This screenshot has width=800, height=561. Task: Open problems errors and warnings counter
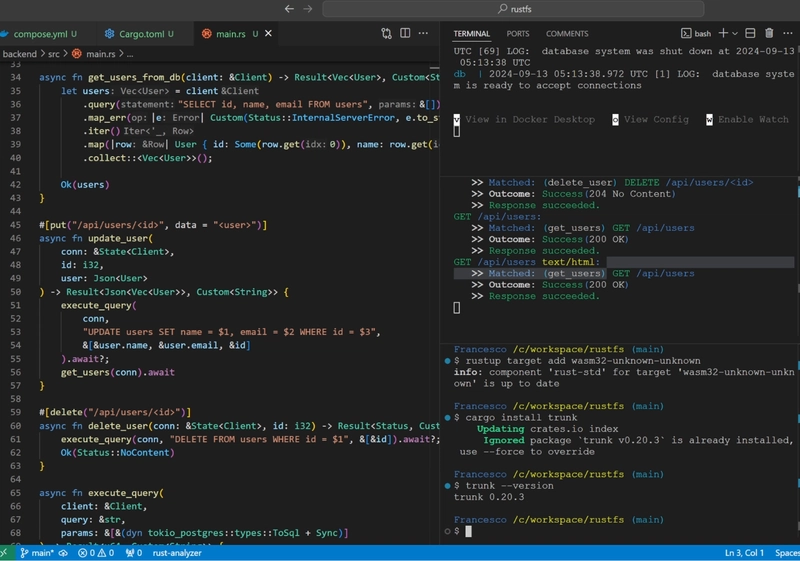96,553
